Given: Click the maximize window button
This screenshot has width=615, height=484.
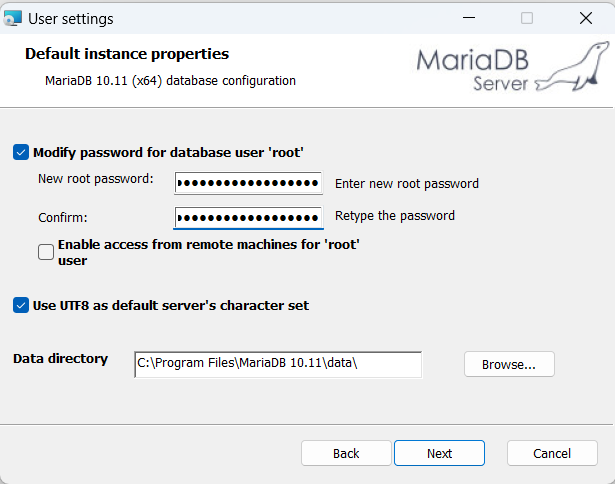Looking at the screenshot, I should pos(527,18).
